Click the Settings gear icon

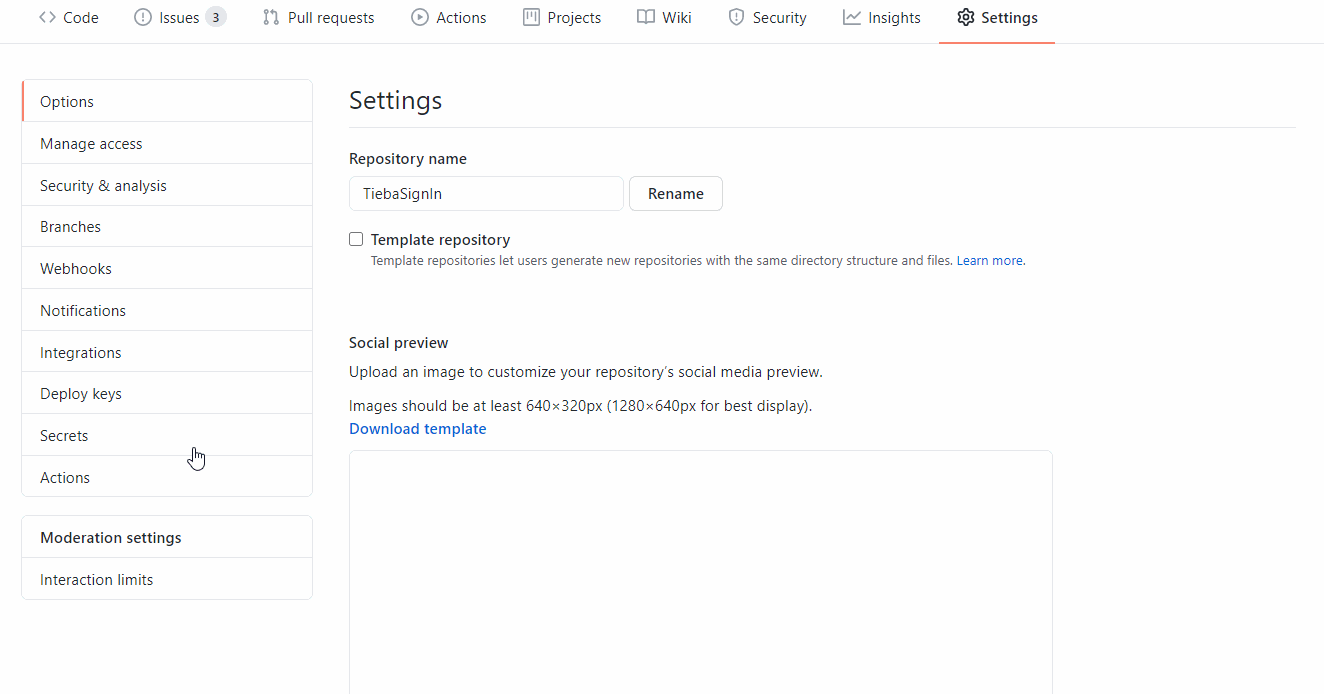pyautogui.click(x=965, y=17)
